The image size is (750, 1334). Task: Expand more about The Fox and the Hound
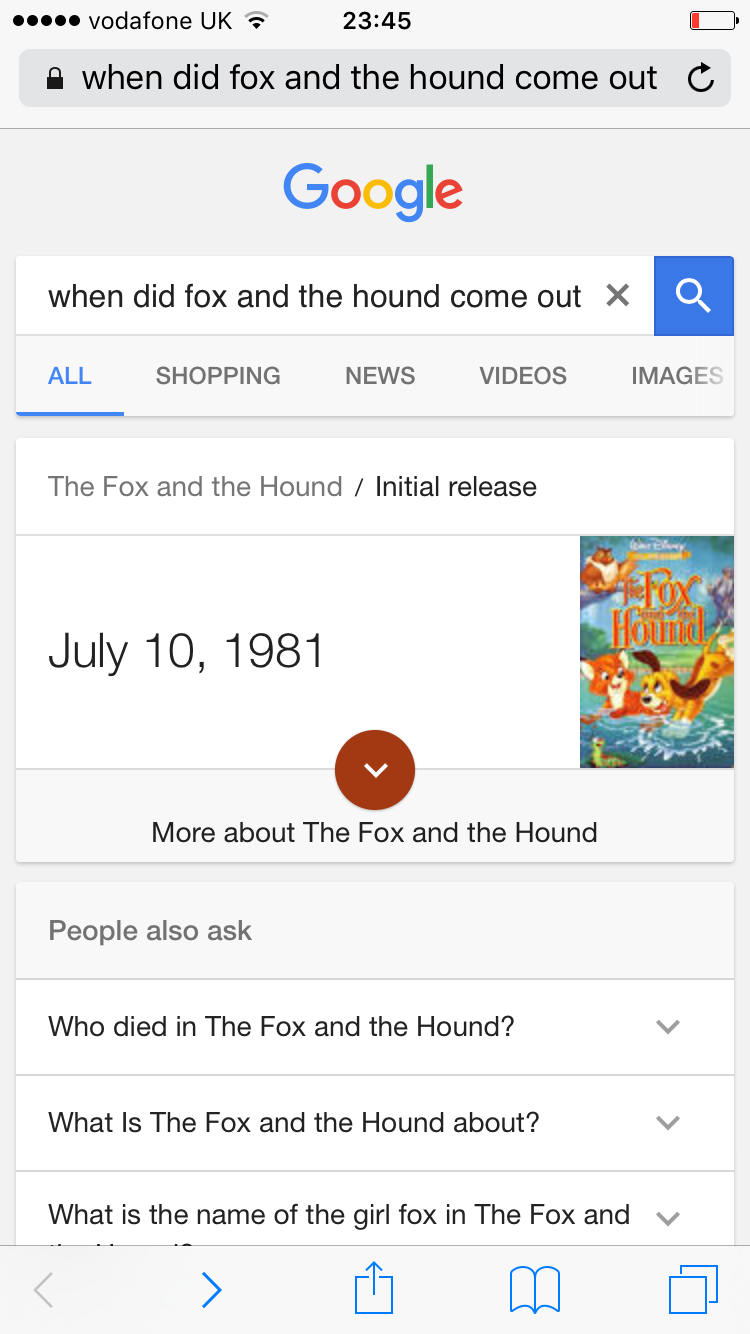pos(375,770)
